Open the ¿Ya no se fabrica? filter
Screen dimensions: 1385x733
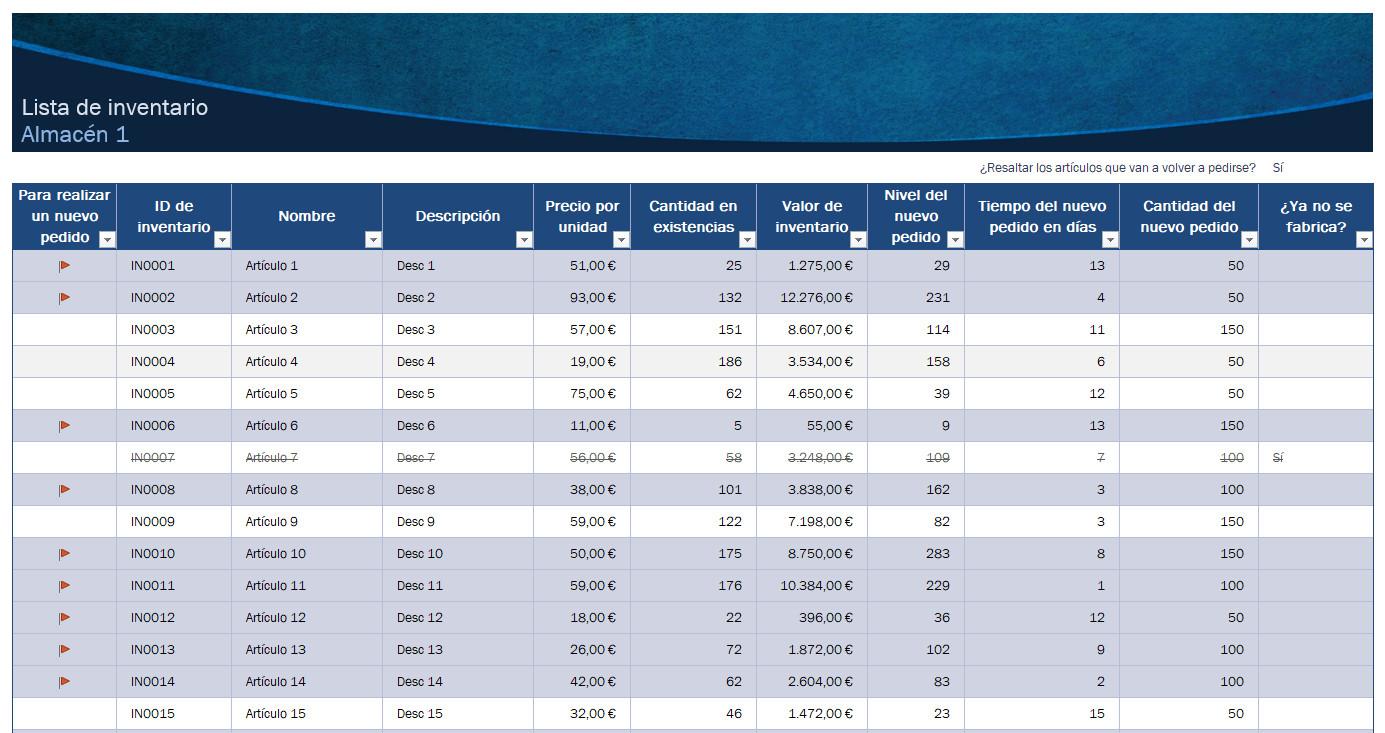pos(1363,239)
